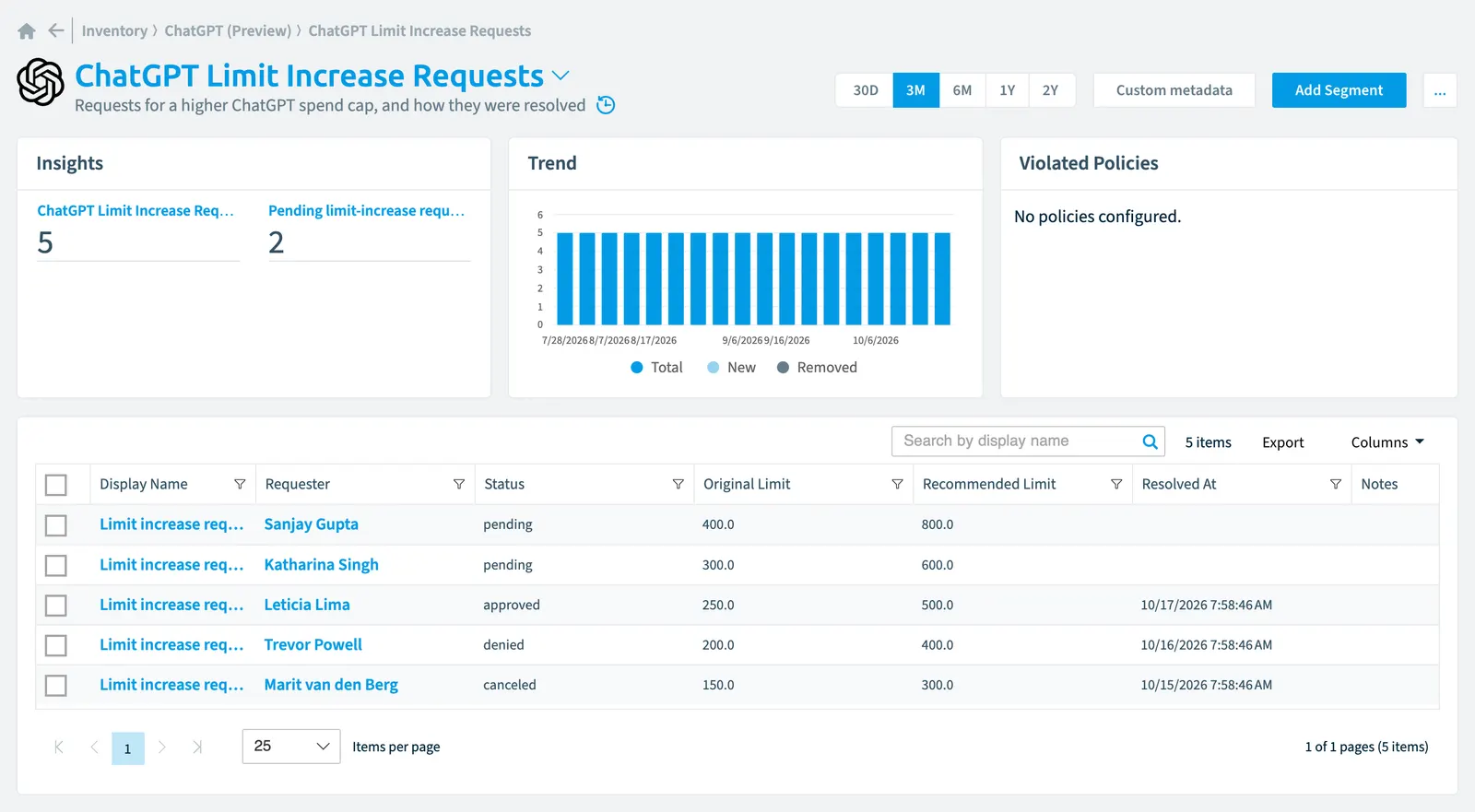Go to the home icon in breadcrumb
Viewport: 1475px width, 812px height.
(27, 31)
